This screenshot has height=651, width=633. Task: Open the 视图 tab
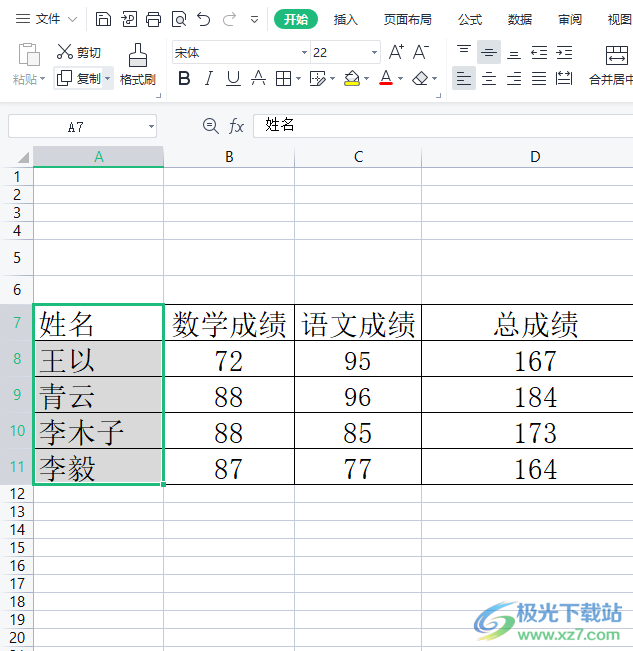[x=619, y=19]
